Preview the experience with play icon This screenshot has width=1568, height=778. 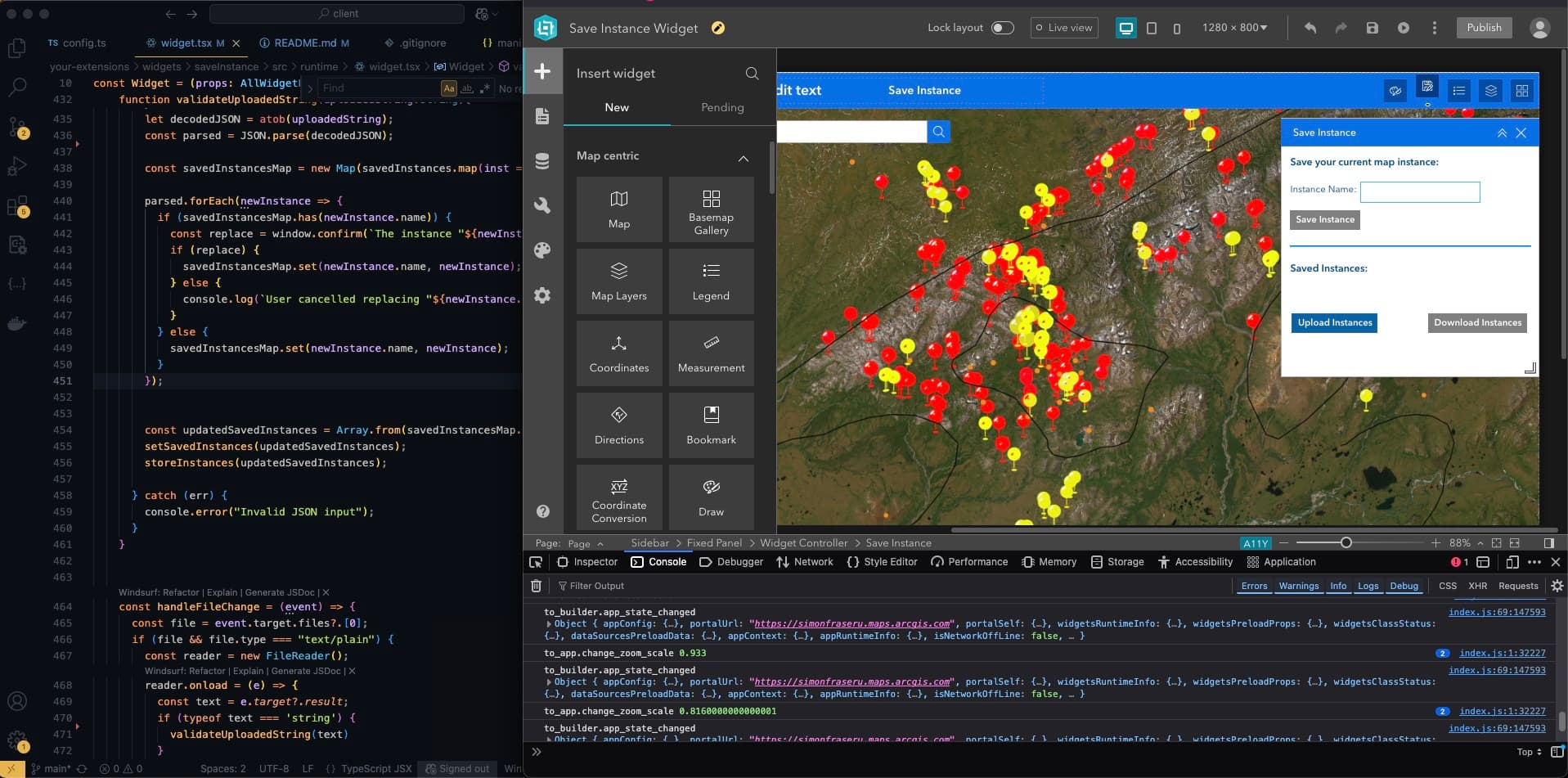(x=1404, y=28)
